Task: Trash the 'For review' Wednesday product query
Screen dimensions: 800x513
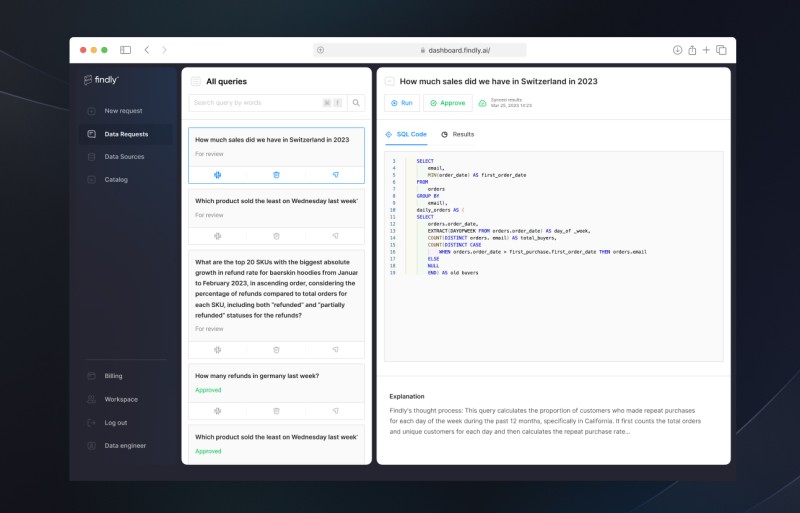Action: pyautogui.click(x=277, y=236)
